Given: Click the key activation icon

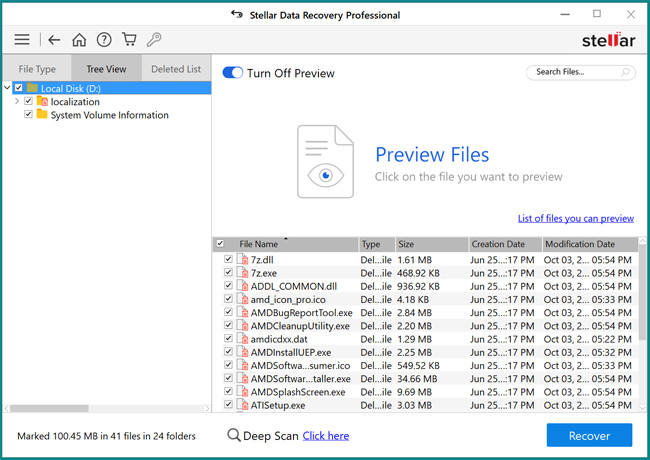Looking at the screenshot, I should pyautogui.click(x=154, y=40).
